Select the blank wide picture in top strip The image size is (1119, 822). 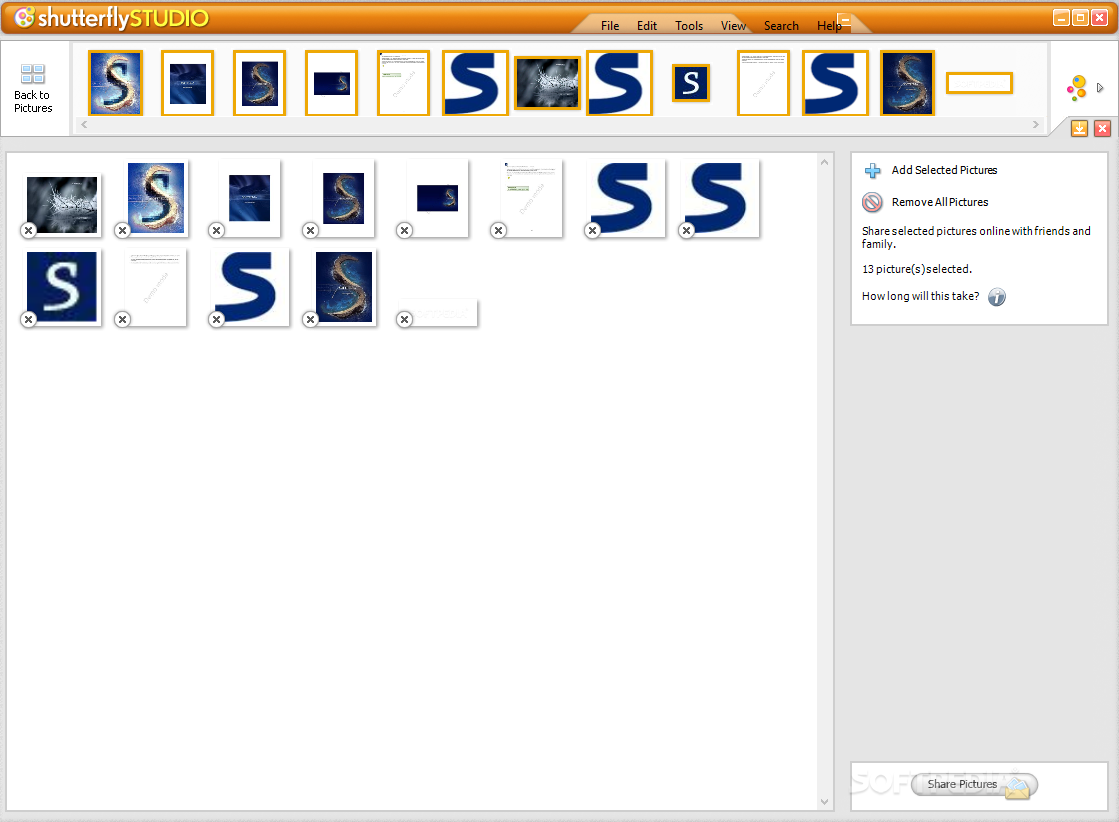pyautogui.click(x=979, y=83)
